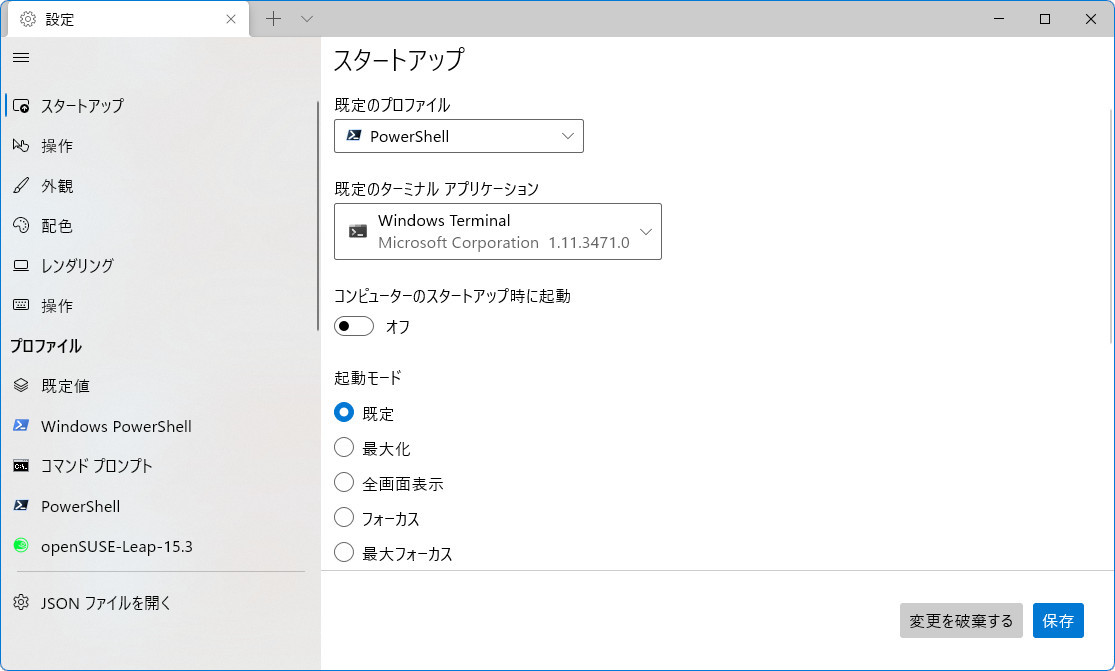Image resolution: width=1115 pixels, height=671 pixels.
Task: Click the 保存 button
Action: [x=1058, y=621]
